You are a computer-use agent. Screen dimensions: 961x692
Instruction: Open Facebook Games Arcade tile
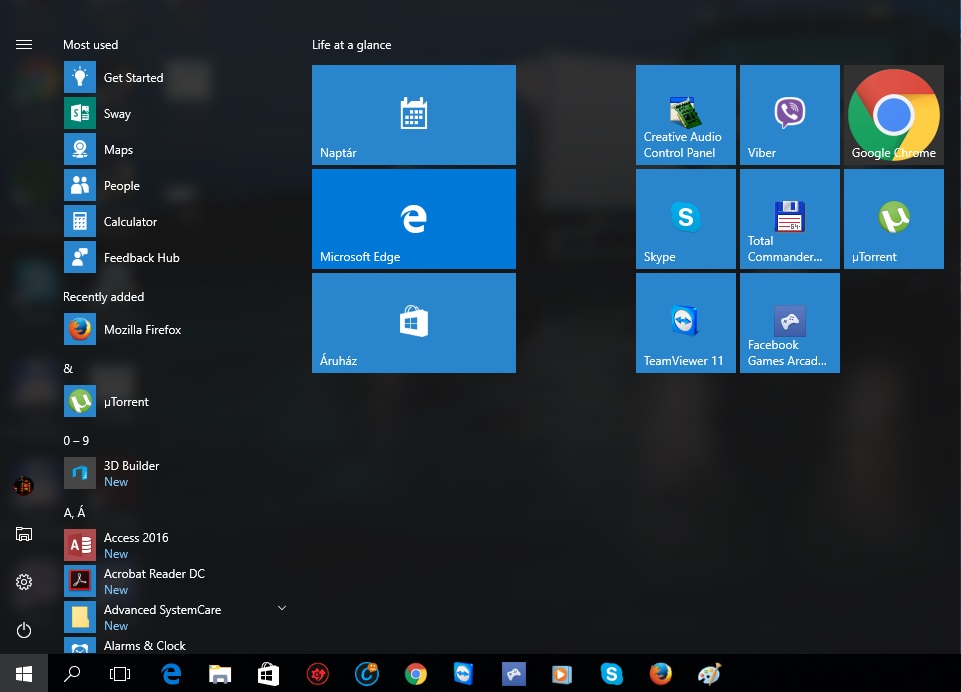point(790,323)
